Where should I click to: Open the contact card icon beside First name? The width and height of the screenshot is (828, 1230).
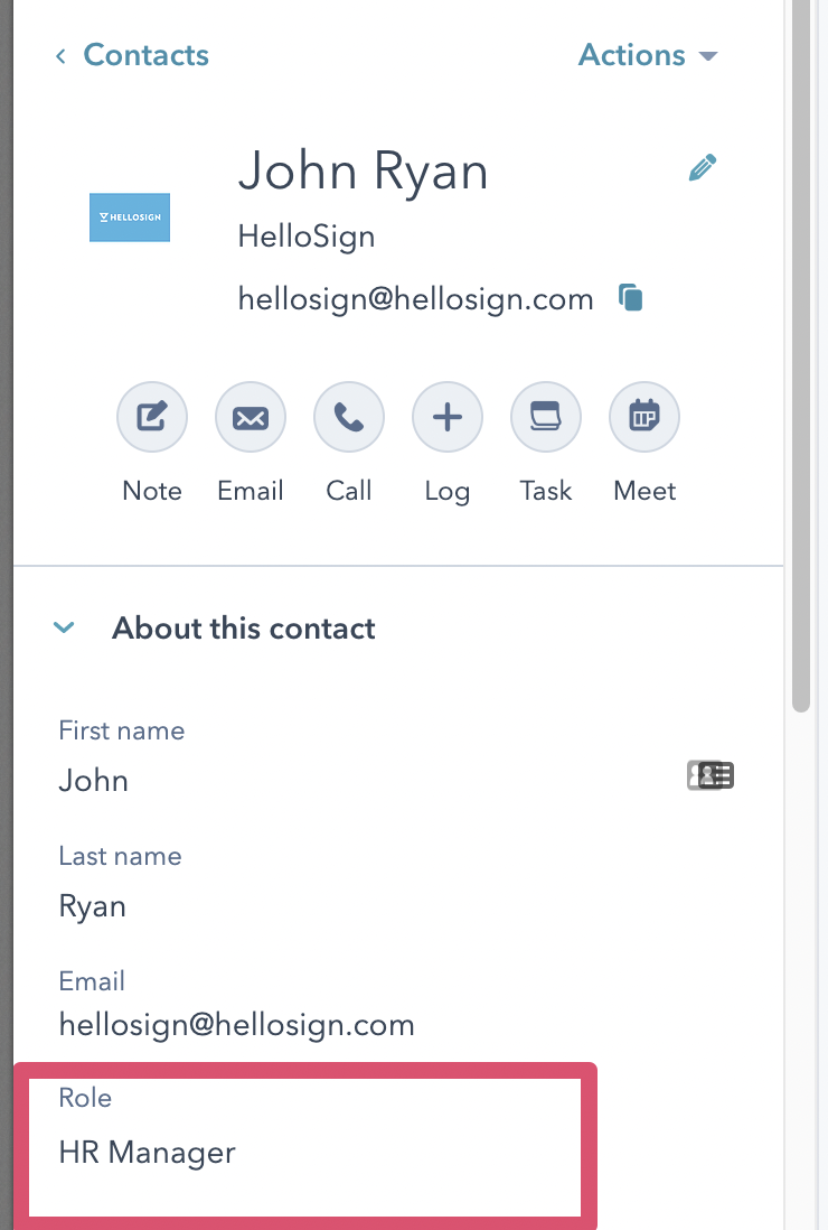click(x=711, y=775)
